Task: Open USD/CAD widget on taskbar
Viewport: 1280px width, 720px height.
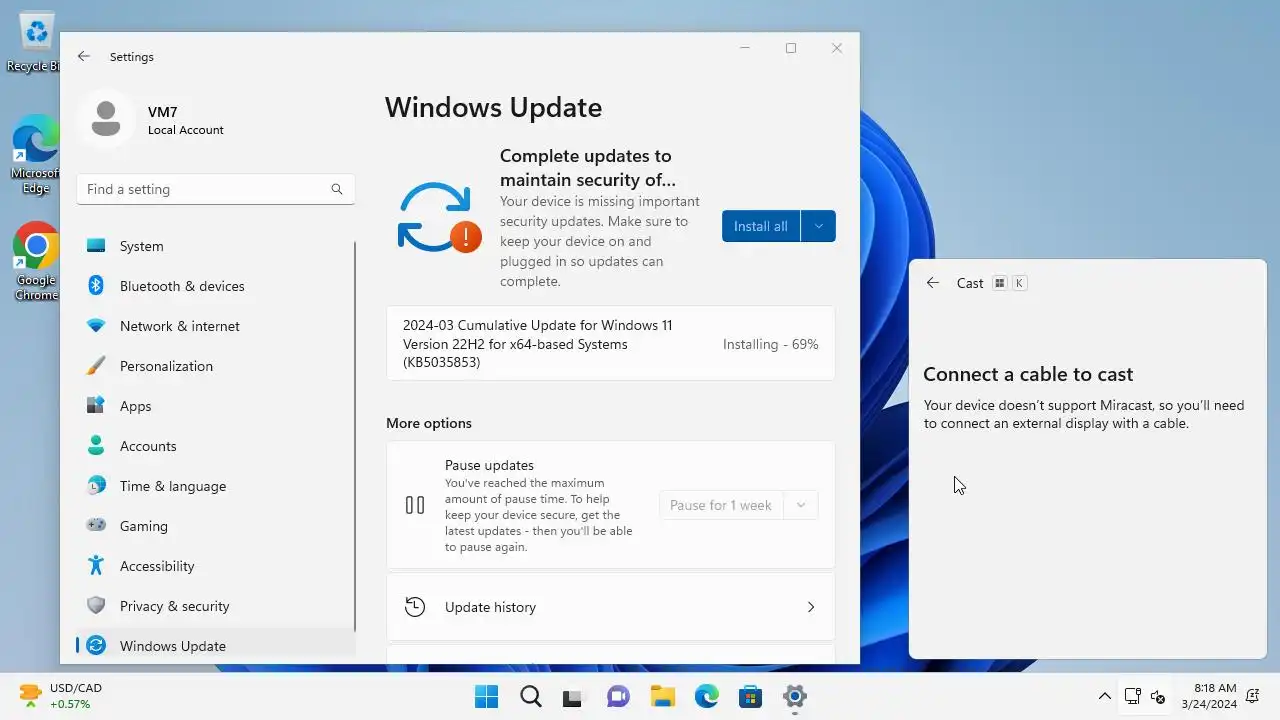Action: tap(62, 696)
